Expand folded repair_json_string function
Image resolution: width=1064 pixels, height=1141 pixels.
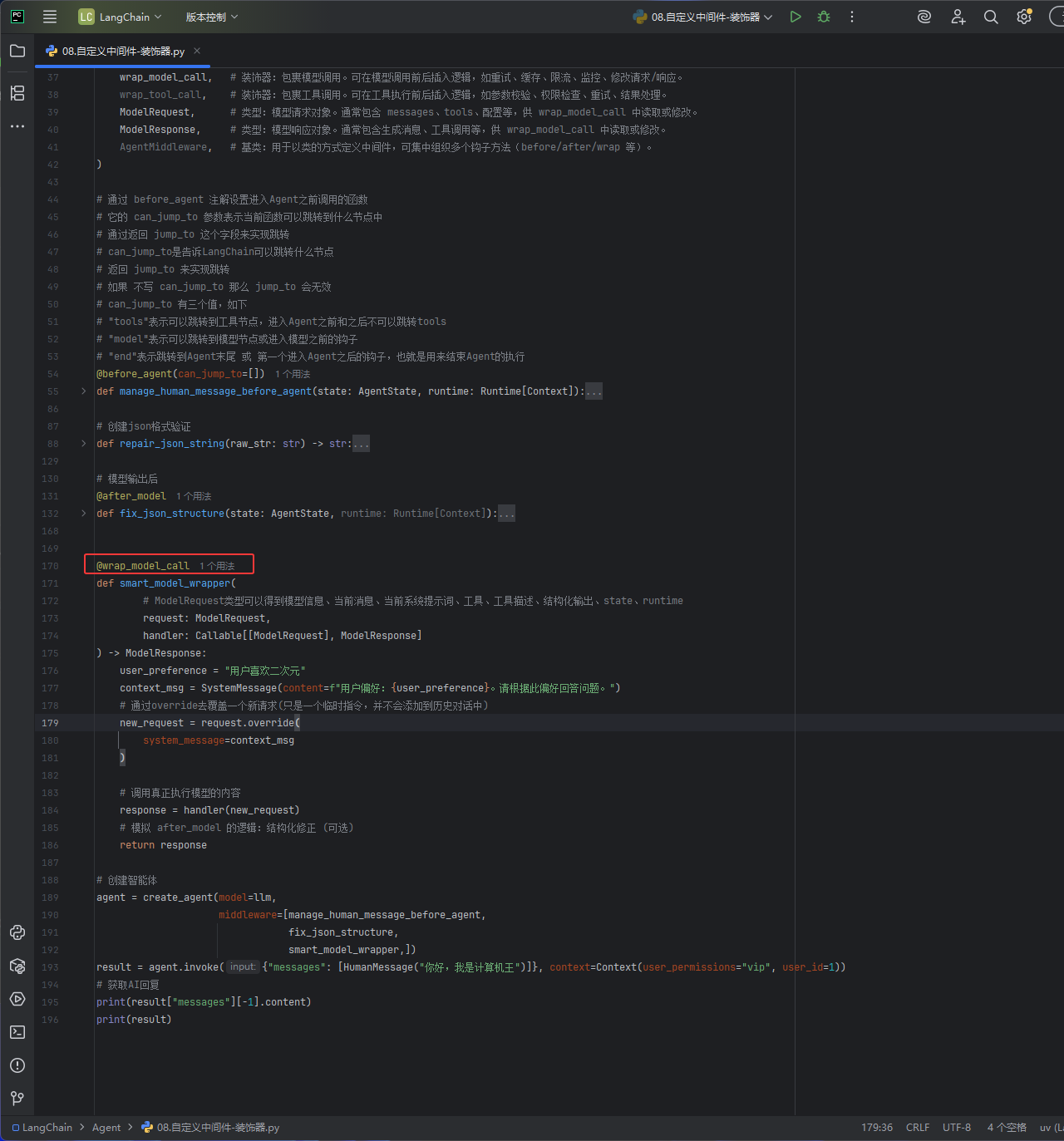[83, 443]
